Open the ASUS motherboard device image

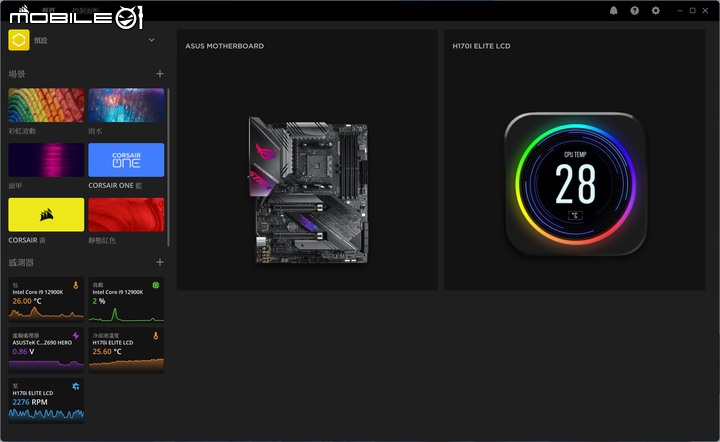[x=309, y=190]
